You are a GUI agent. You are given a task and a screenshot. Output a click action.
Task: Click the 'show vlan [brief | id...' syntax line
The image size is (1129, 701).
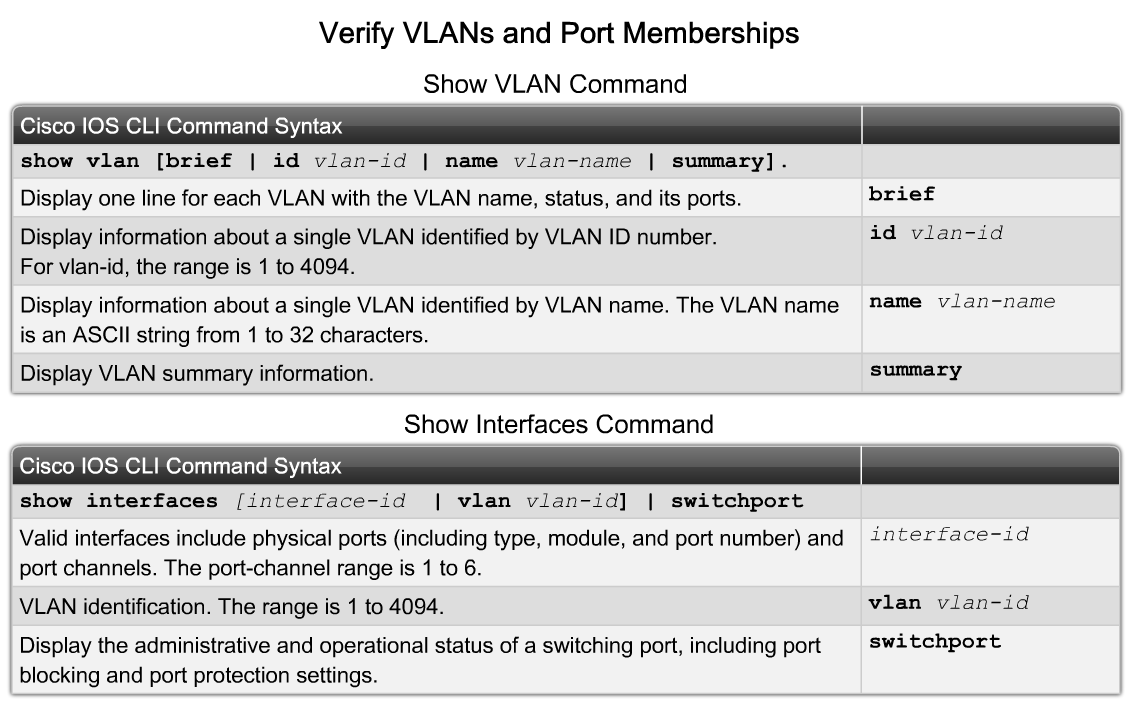coord(404,161)
